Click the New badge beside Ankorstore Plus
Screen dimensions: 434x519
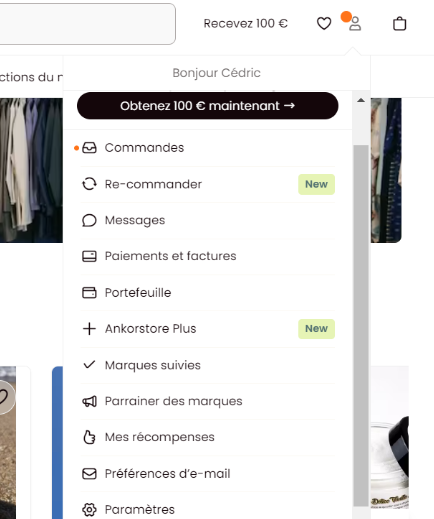[316, 329]
